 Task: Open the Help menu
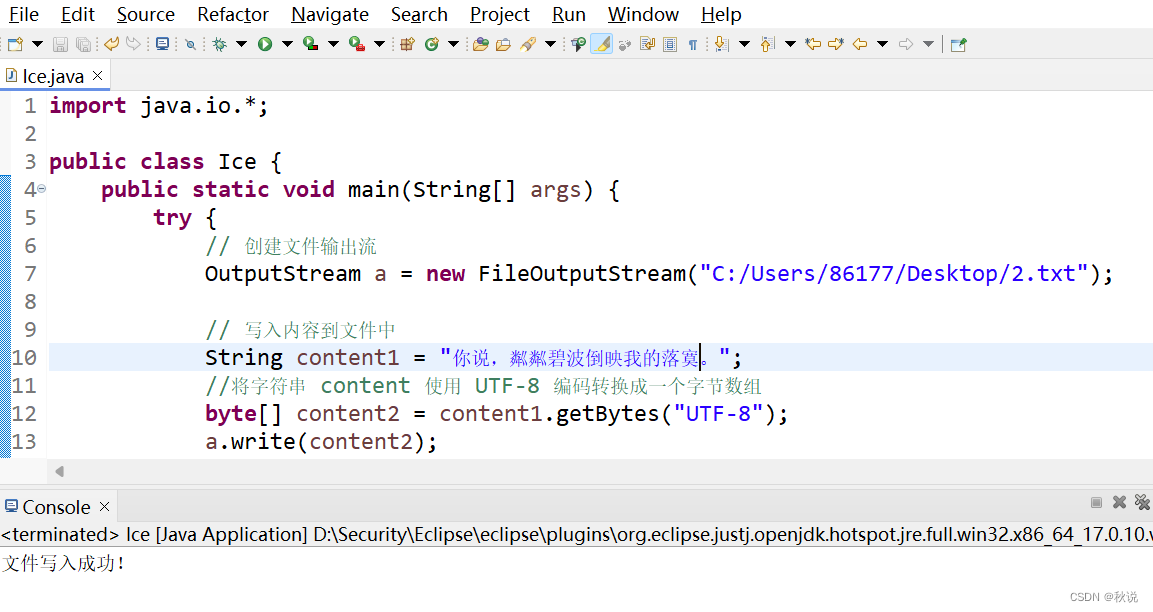pyautogui.click(x=721, y=15)
